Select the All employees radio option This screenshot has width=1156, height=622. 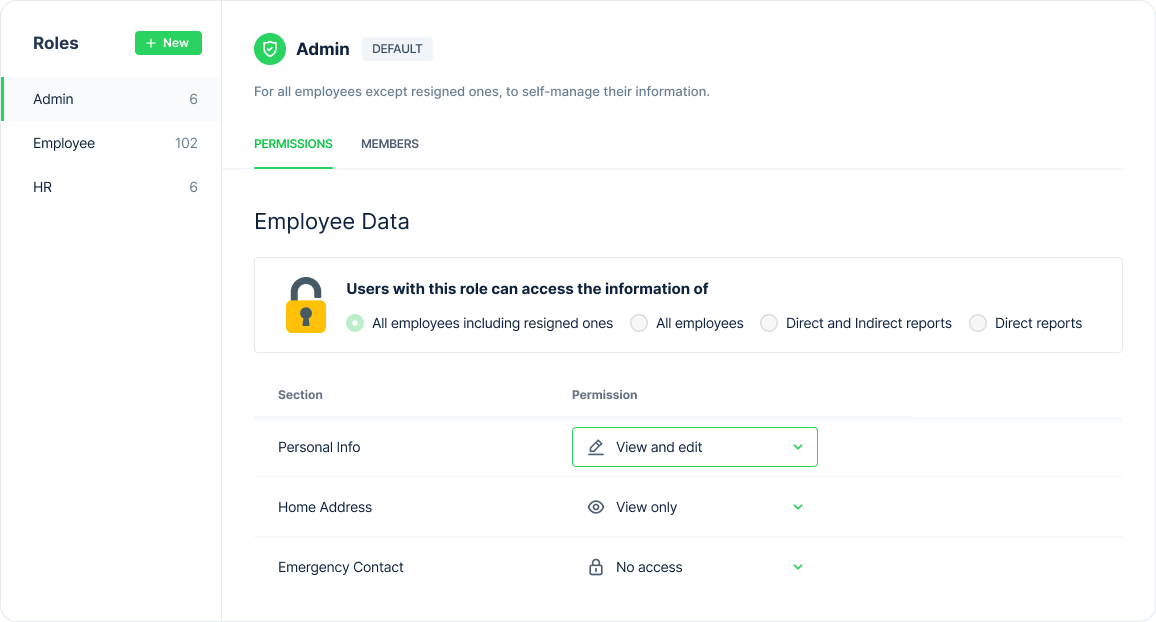(638, 323)
